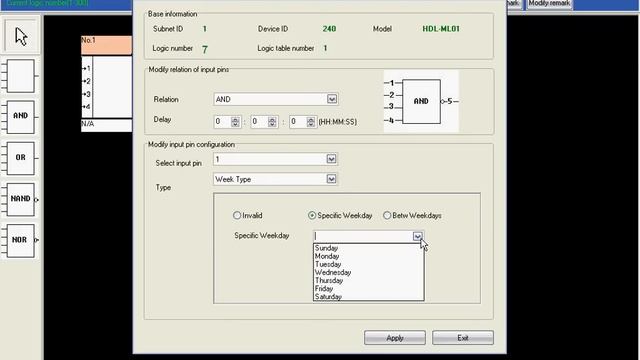This screenshot has width=640, height=360.
Task: Click the Logic number value 7
Action: pyautogui.click(x=204, y=49)
